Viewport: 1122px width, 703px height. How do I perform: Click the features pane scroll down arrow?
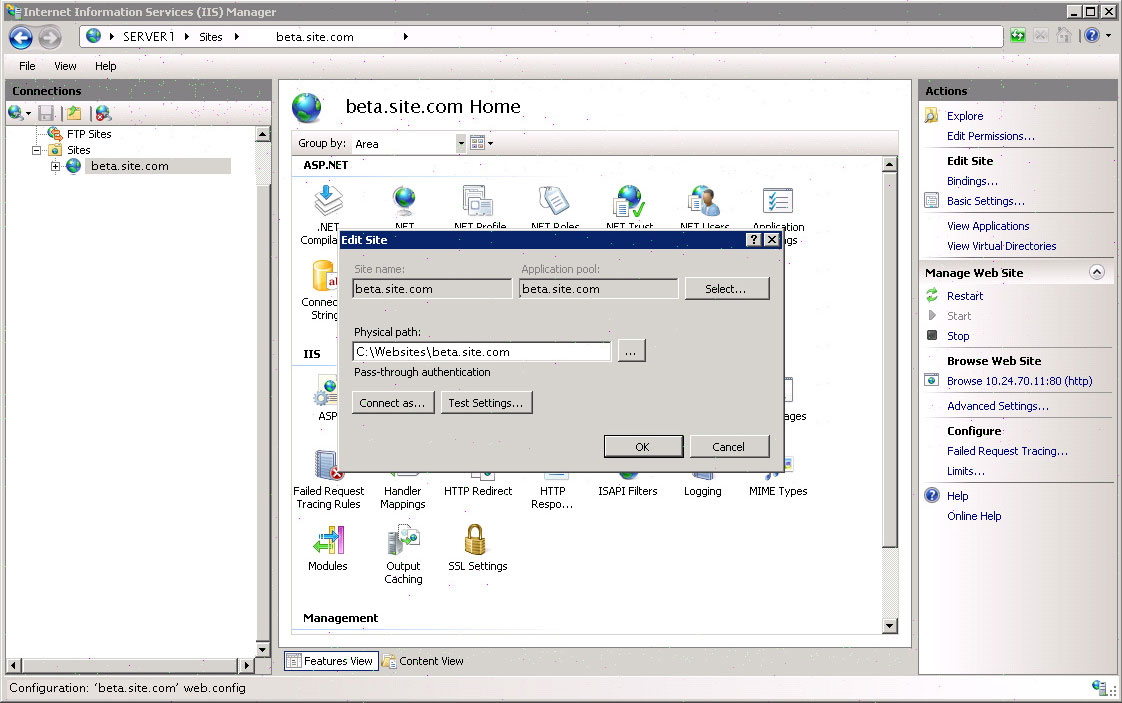point(889,626)
